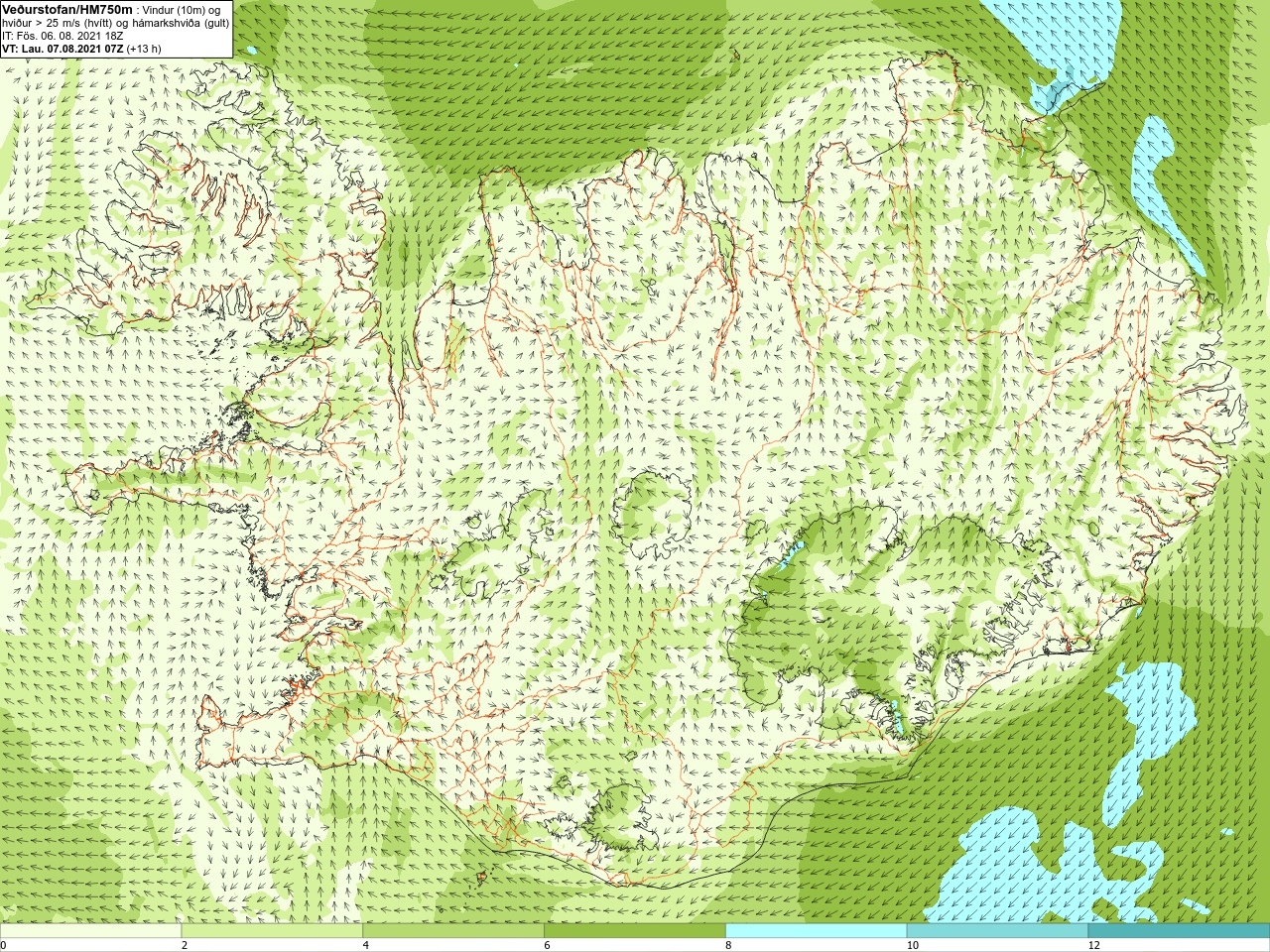The height and width of the screenshot is (952, 1270).
Task: Click the pale yellow 0–2 m/s legend swatch
Action: 91,931
